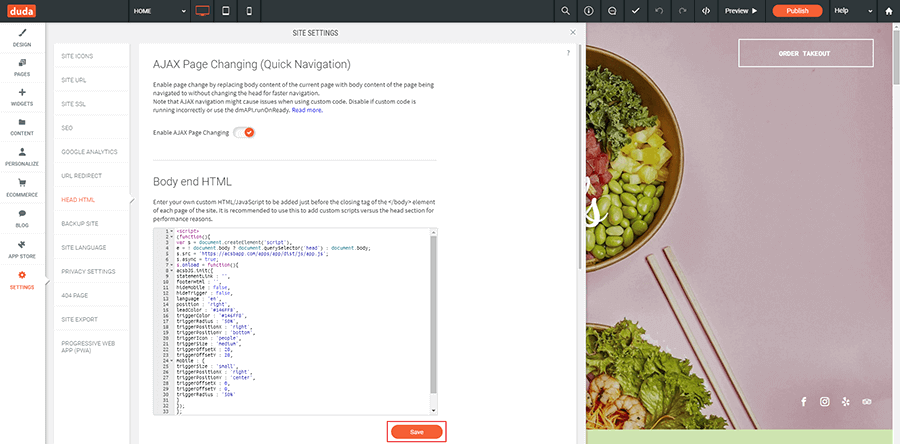Viewport: 900px width, 444px height.
Task: Toggle Enable AJAX Page Changing switch
Action: [244, 132]
